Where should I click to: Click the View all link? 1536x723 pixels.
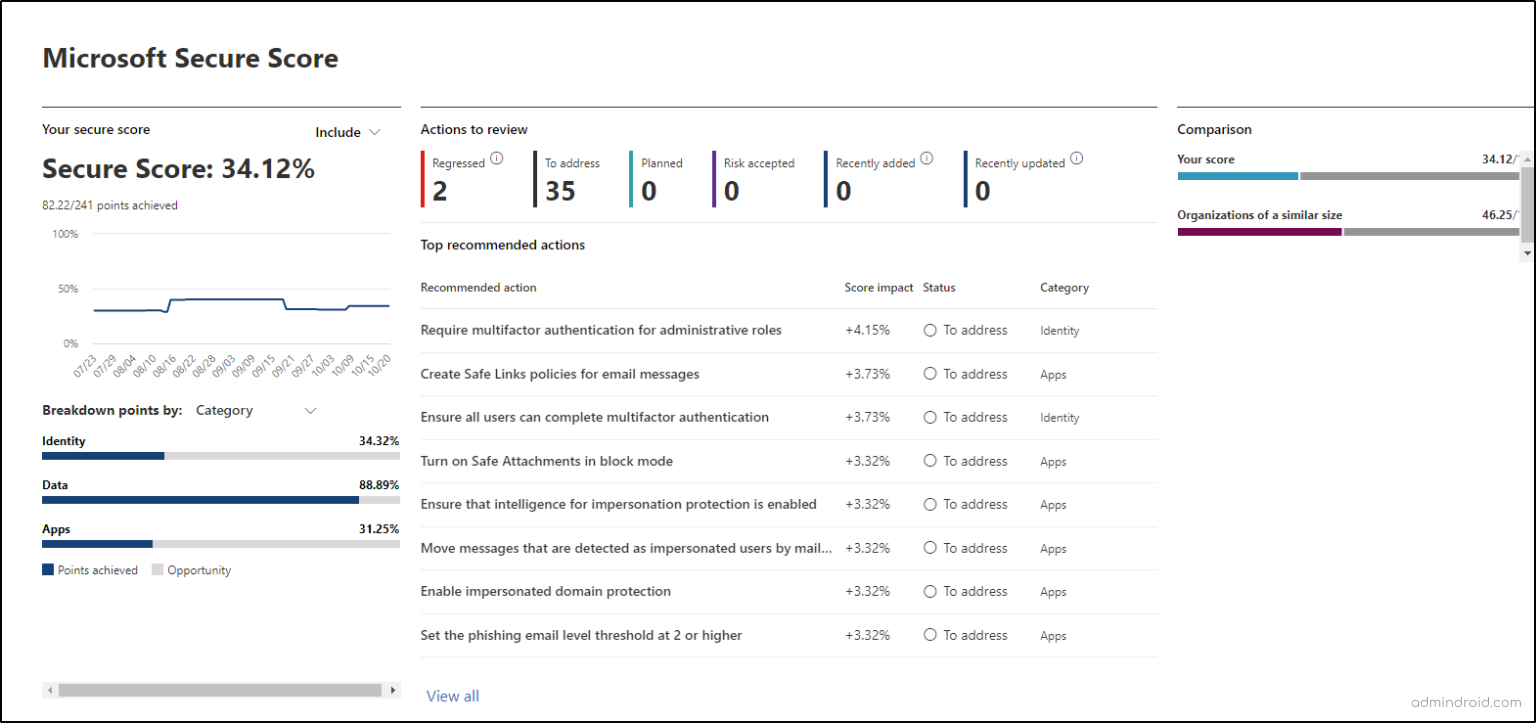pos(453,696)
